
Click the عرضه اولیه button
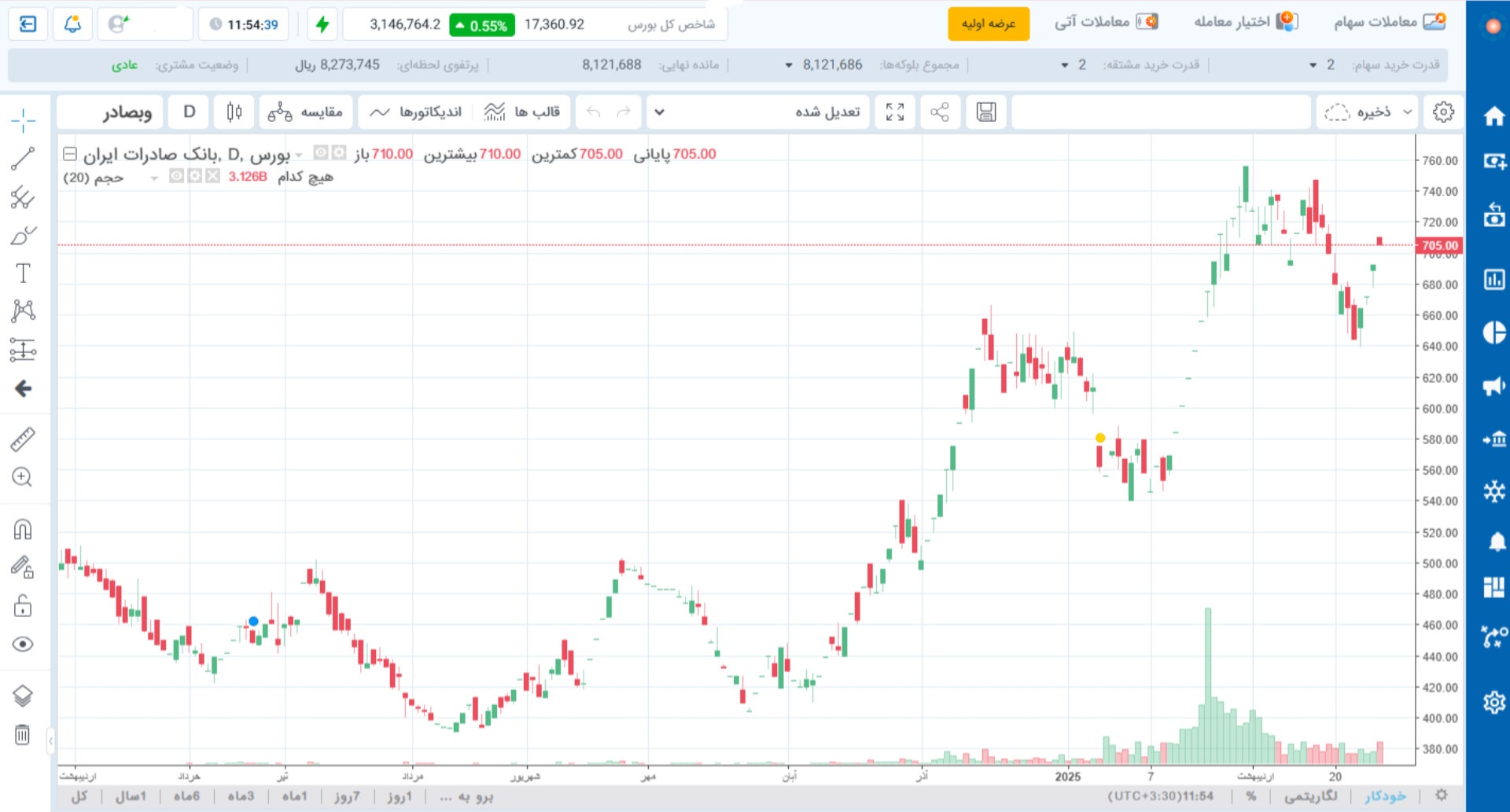(989, 24)
